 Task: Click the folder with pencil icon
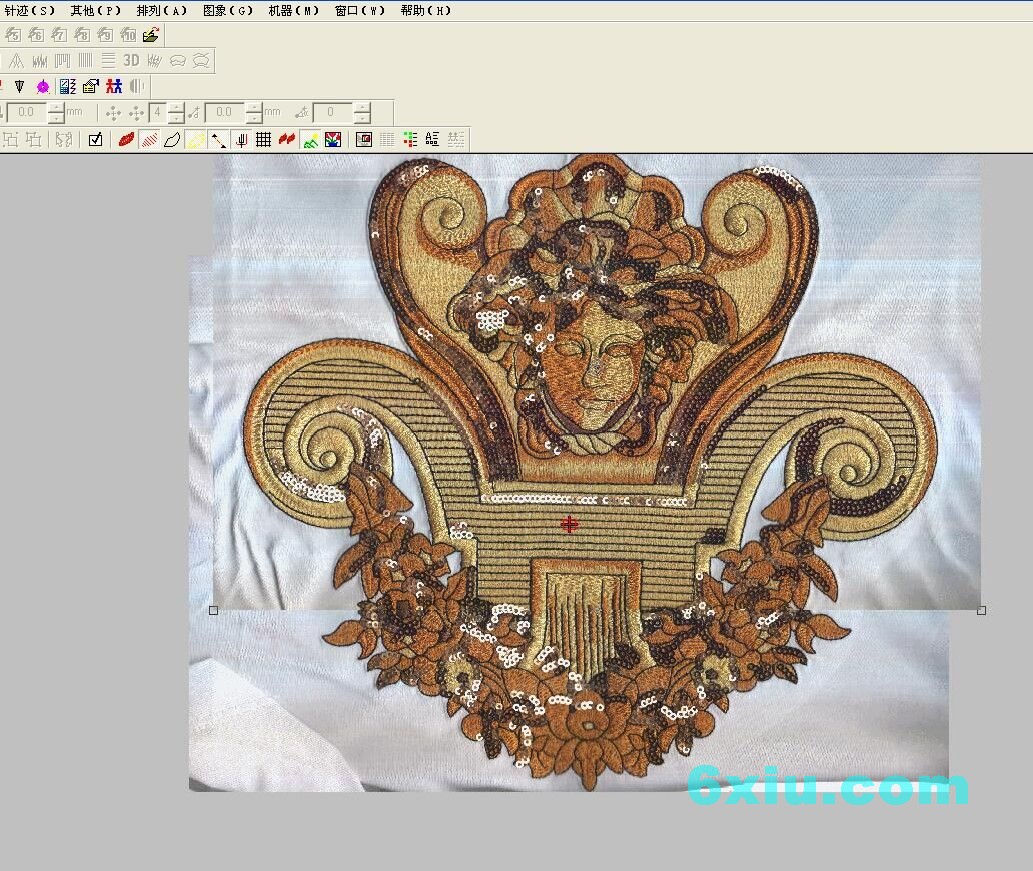point(151,35)
